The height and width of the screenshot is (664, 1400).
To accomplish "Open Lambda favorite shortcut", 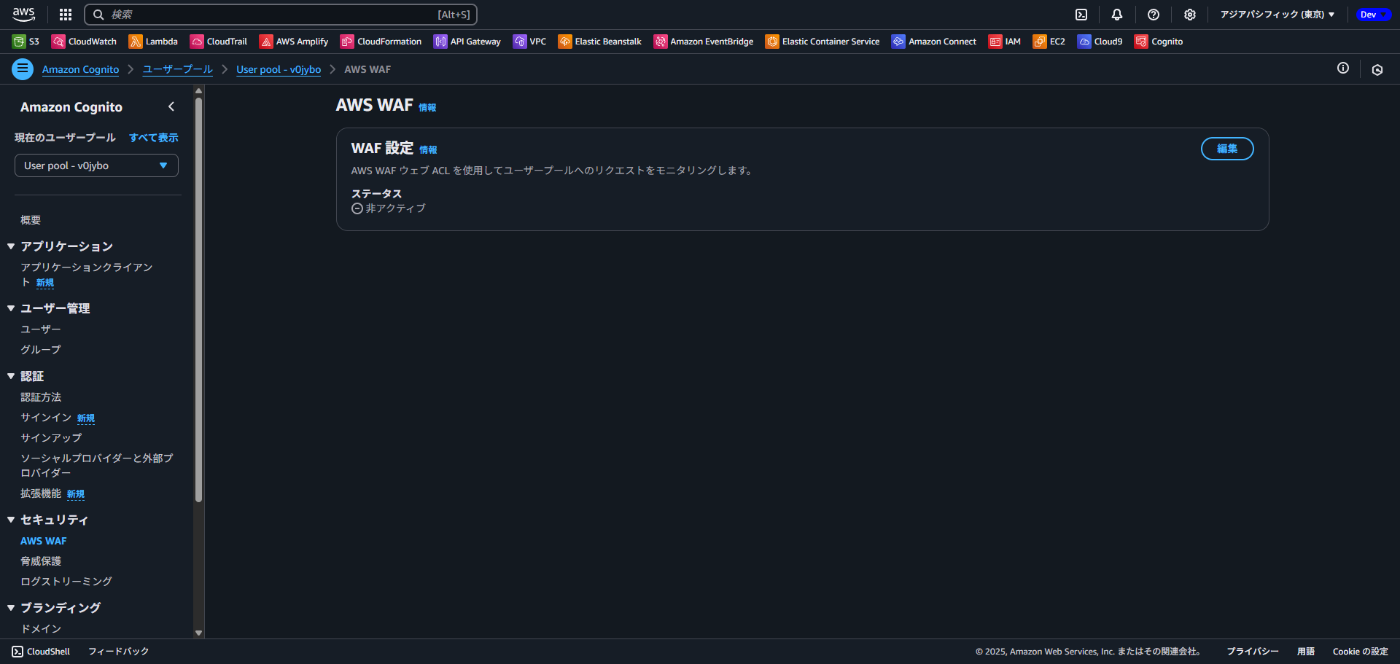I will tap(153, 42).
